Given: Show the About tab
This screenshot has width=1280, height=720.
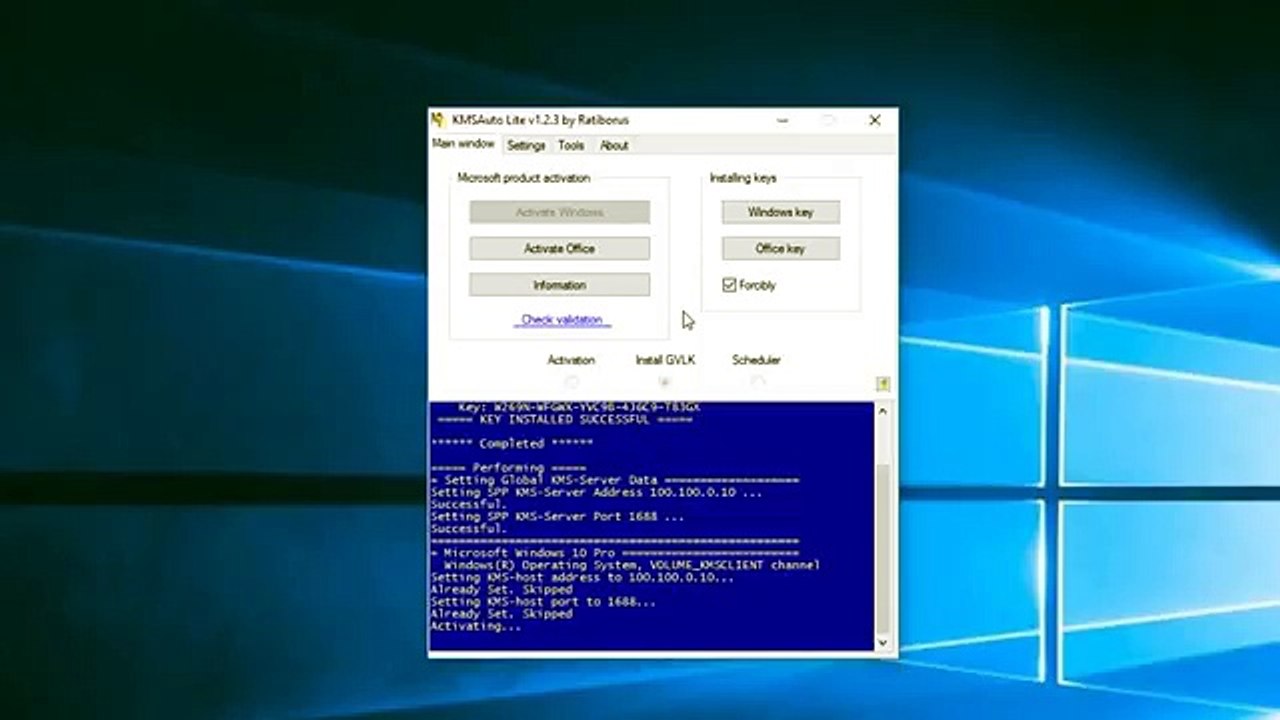Looking at the screenshot, I should click(x=614, y=145).
